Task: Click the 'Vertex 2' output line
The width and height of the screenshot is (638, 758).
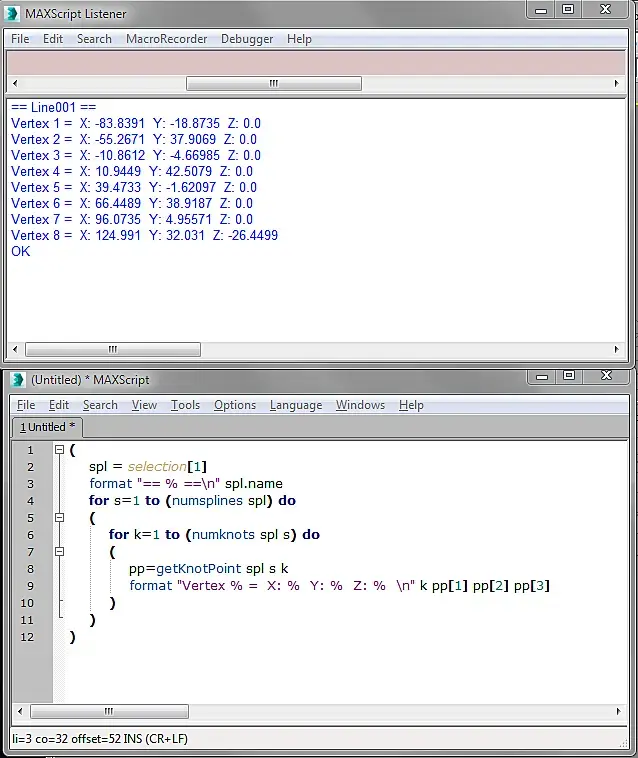Action: point(134,139)
